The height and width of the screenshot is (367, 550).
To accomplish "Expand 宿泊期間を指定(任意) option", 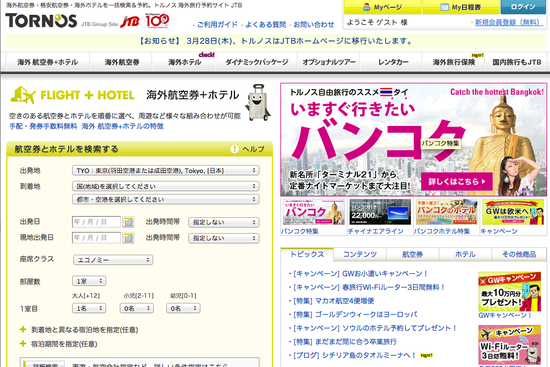I will (58, 344).
